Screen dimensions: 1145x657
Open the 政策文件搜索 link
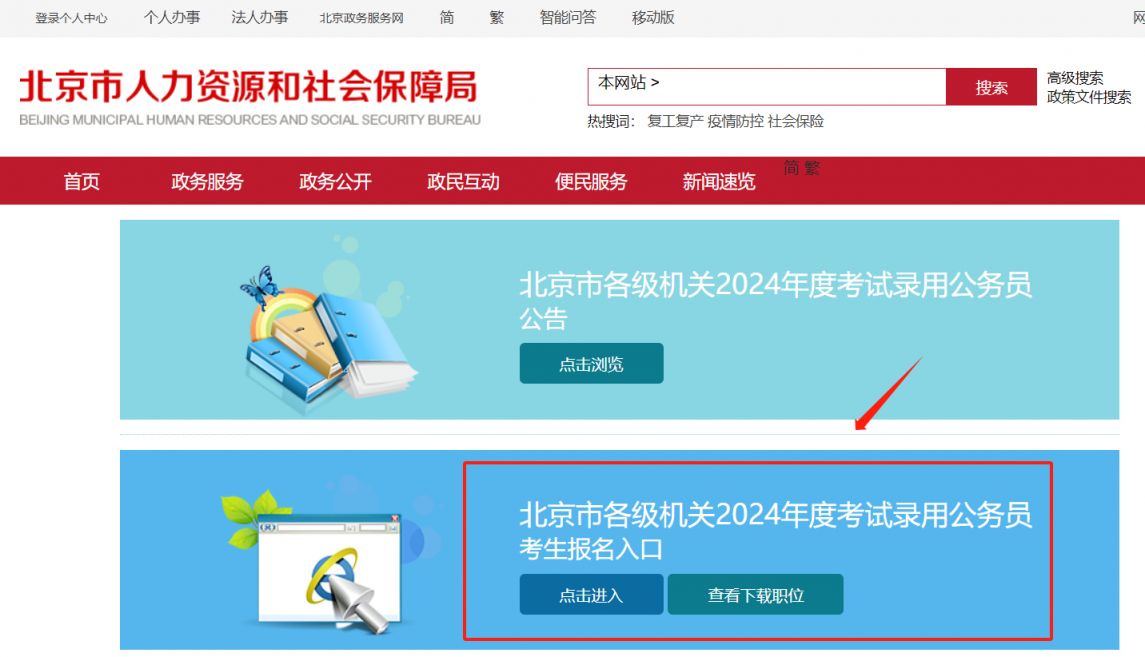coord(1089,97)
